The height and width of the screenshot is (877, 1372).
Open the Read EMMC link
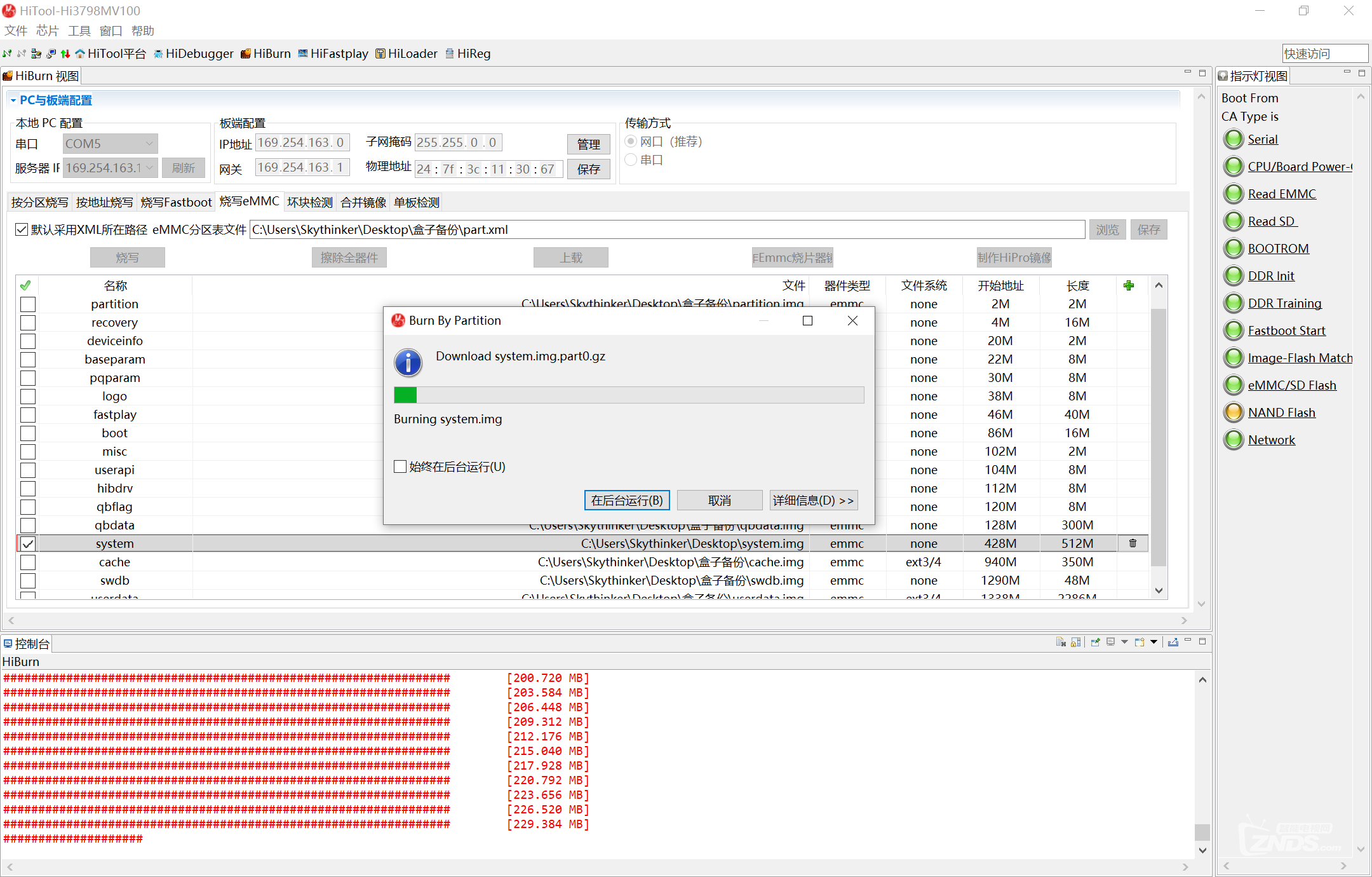click(x=1282, y=194)
